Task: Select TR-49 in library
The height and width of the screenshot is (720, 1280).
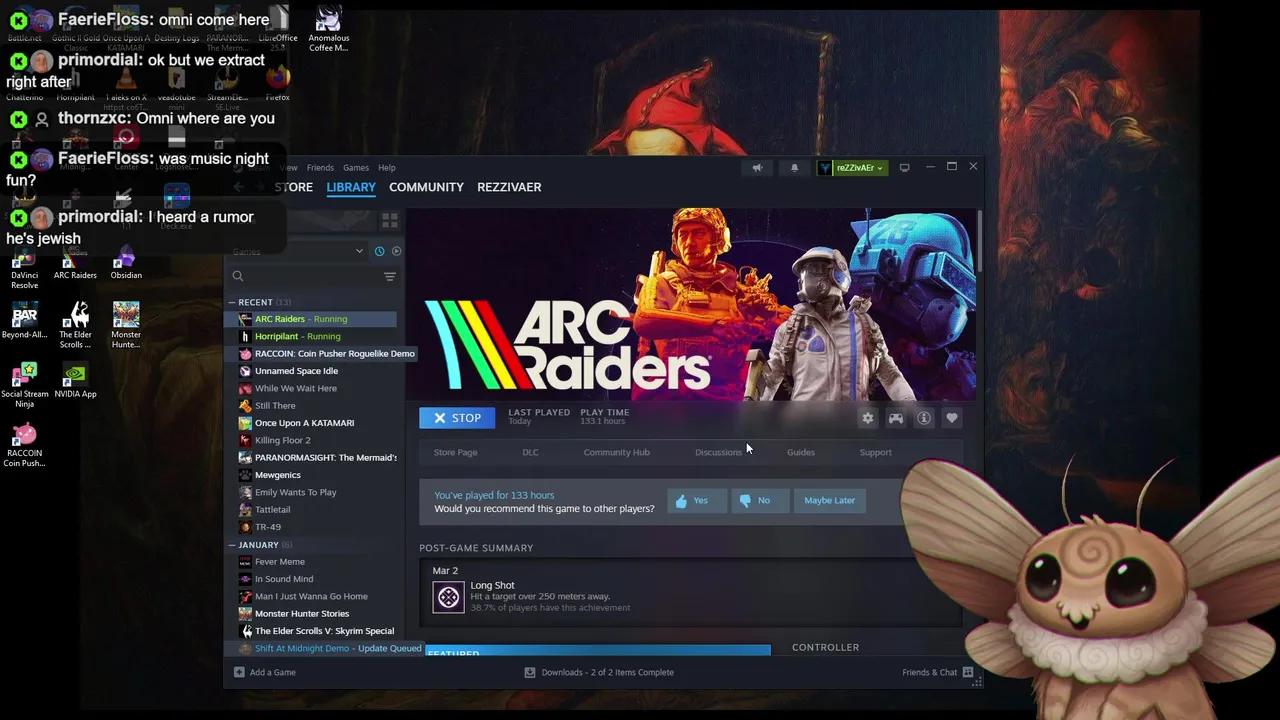Action: [311, 527]
